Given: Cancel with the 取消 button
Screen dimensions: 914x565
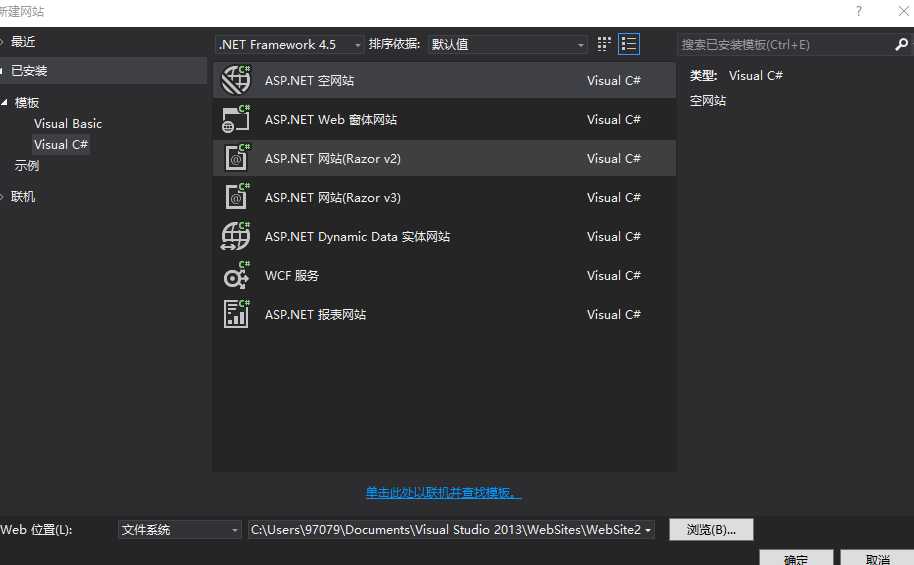Looking at the screenshot, I should pyautogui.click(x=877, y=557).
